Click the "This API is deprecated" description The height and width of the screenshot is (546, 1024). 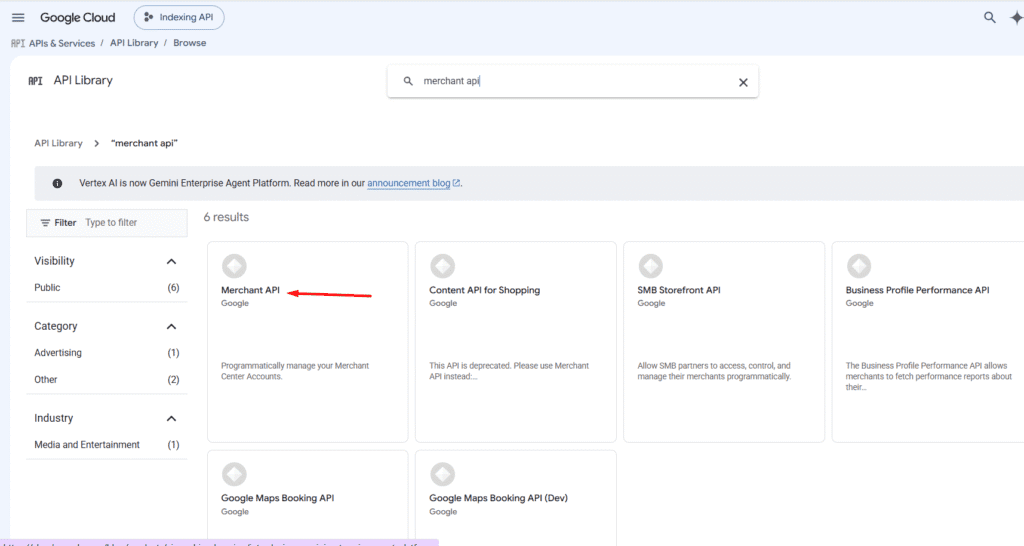coord(509,372)
